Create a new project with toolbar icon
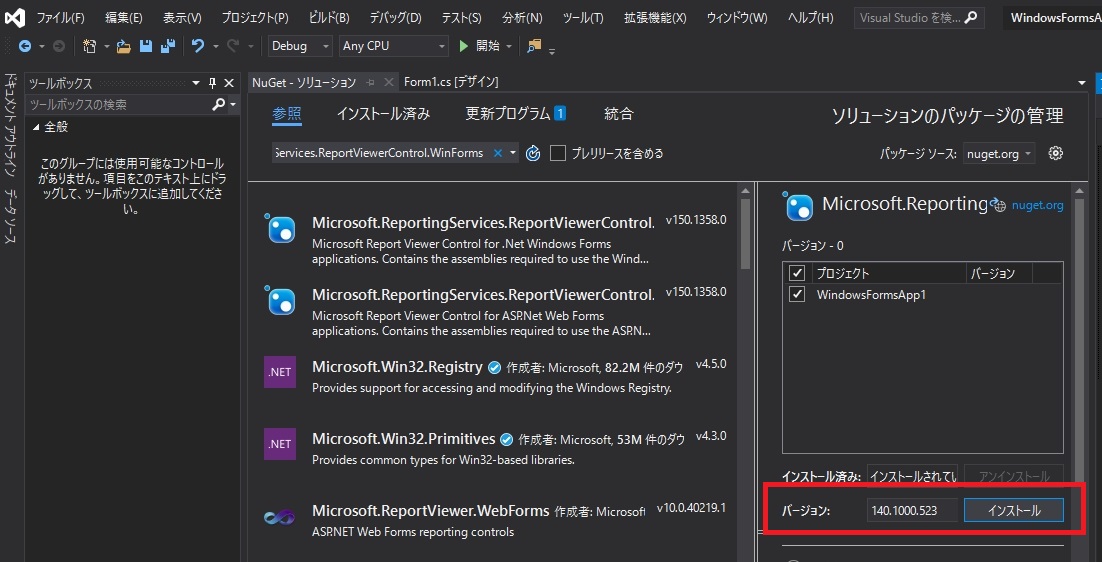This screenshot has height=562, width=1102. tap(90, 46)
